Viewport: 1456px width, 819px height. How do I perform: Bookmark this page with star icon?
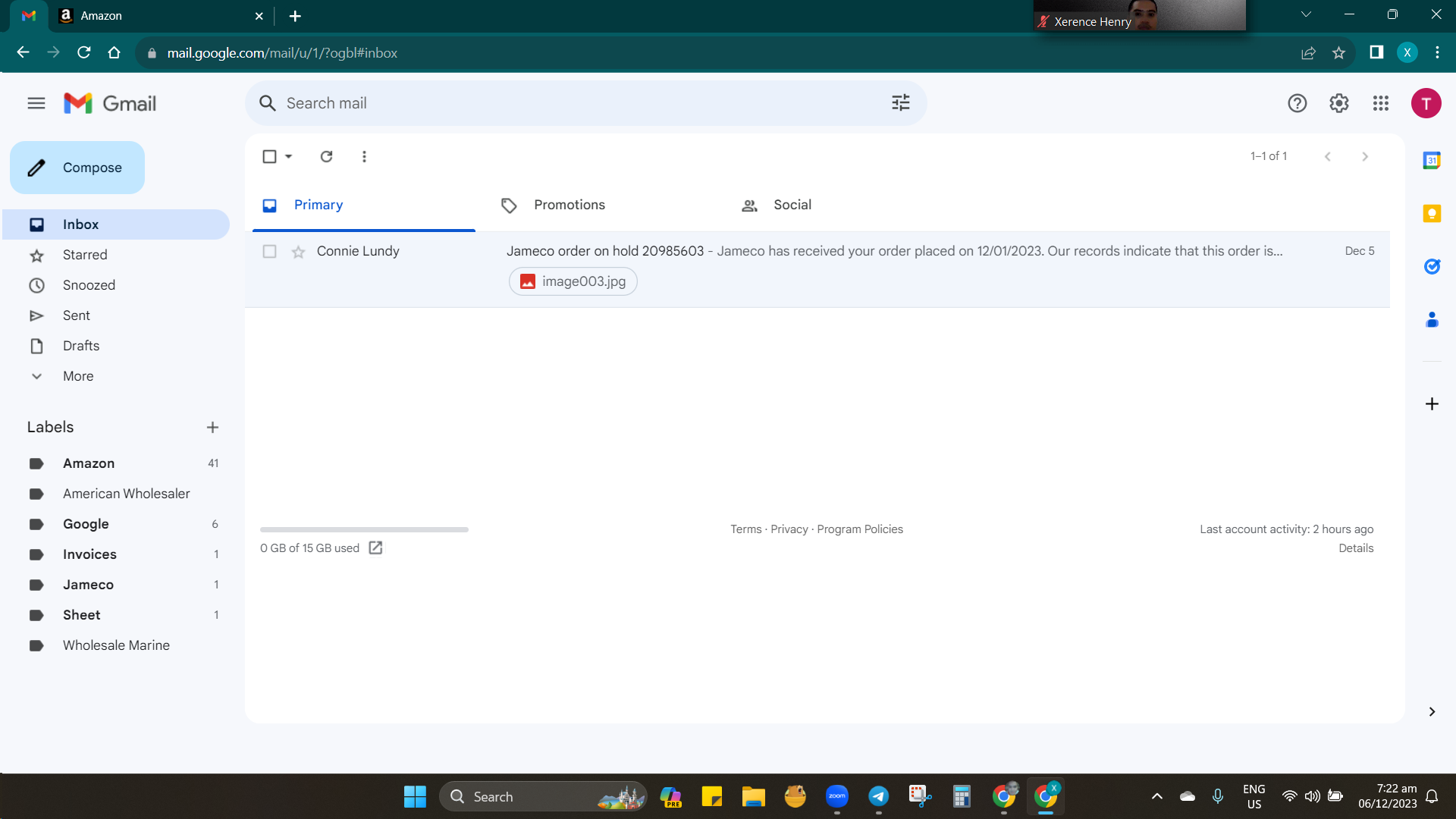pos(1338,52)
